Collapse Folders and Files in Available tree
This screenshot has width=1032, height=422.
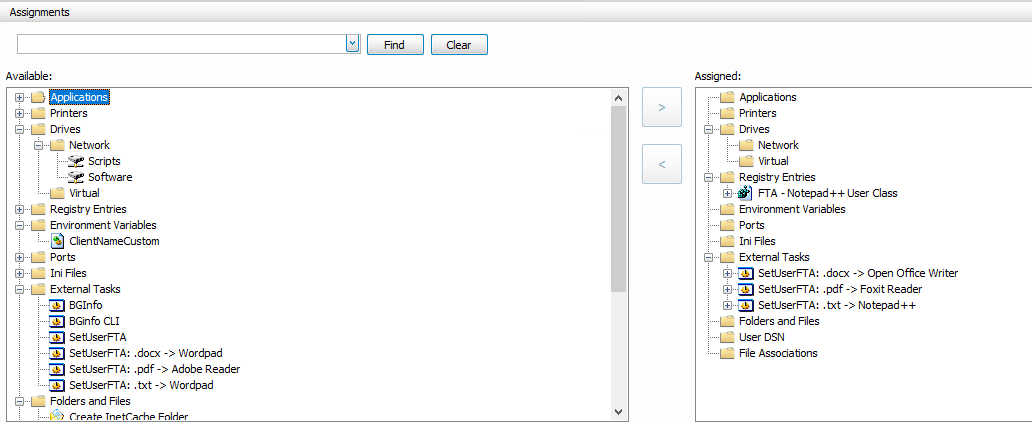[19, 402]
